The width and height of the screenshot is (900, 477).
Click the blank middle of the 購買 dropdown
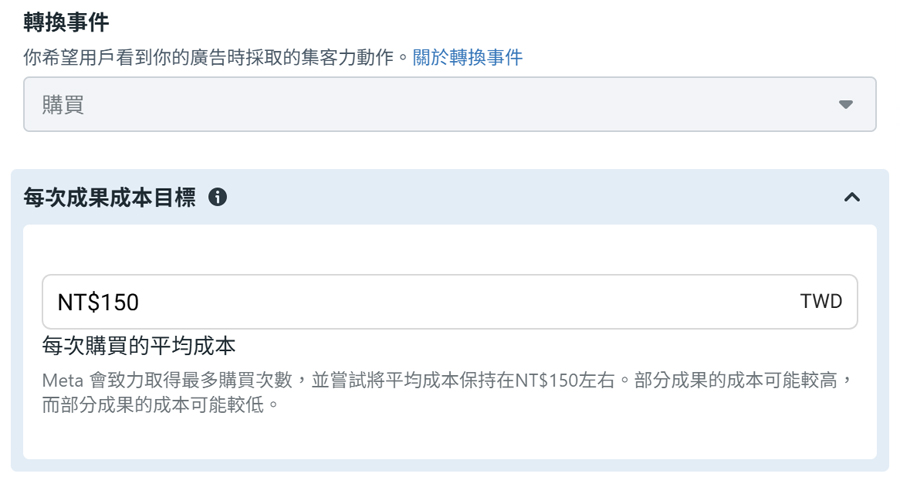pos(459,104)
